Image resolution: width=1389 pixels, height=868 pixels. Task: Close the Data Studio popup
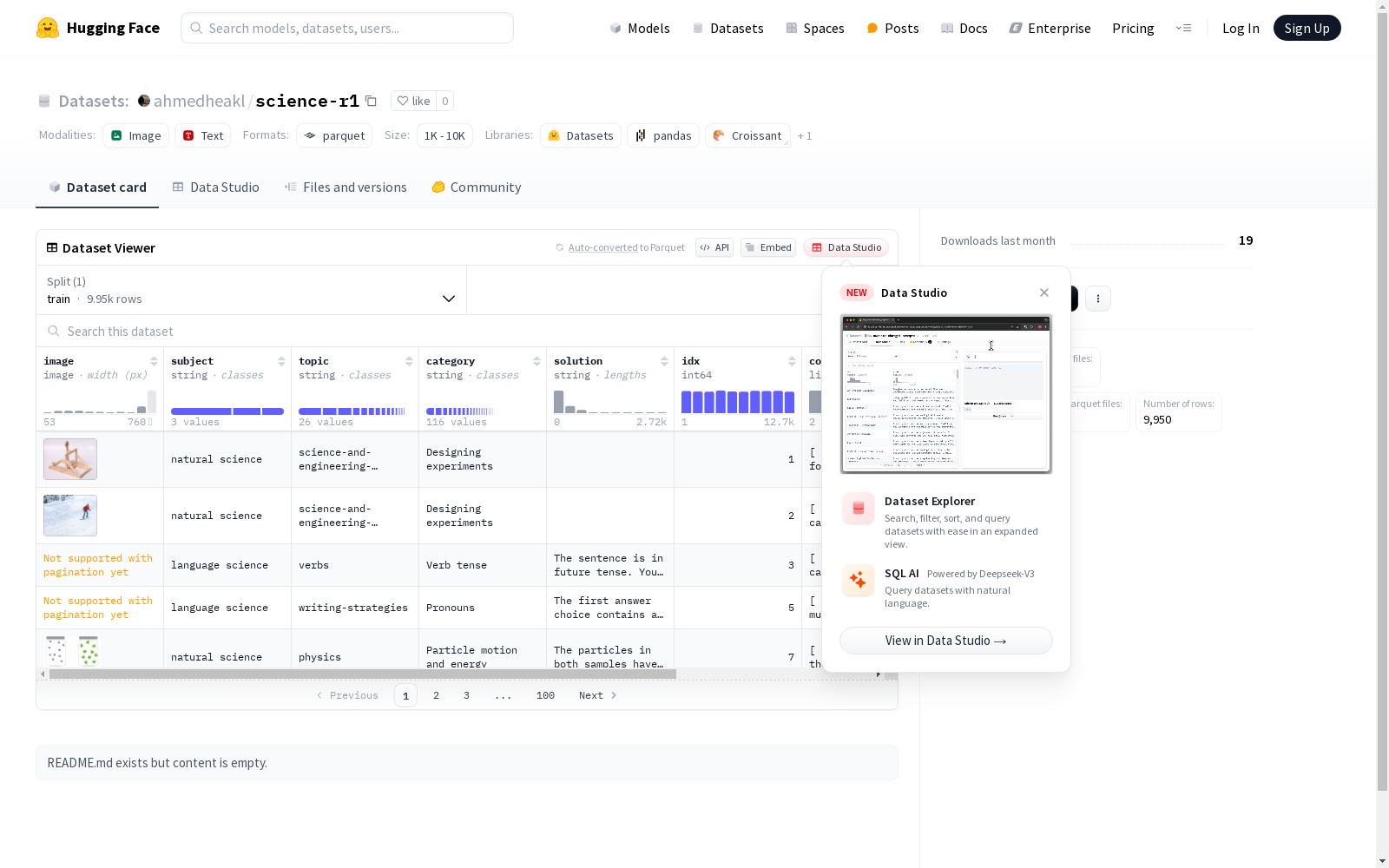click(1044, 293)
